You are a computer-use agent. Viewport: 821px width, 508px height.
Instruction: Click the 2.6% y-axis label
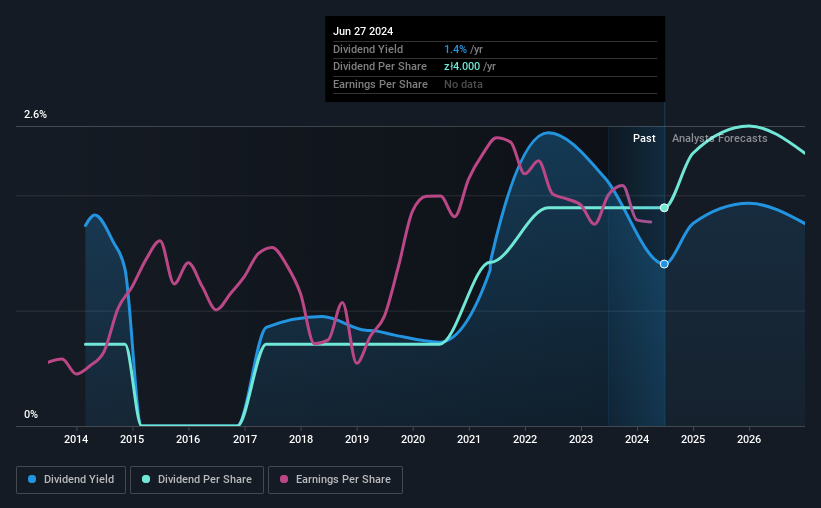(35, 114)
